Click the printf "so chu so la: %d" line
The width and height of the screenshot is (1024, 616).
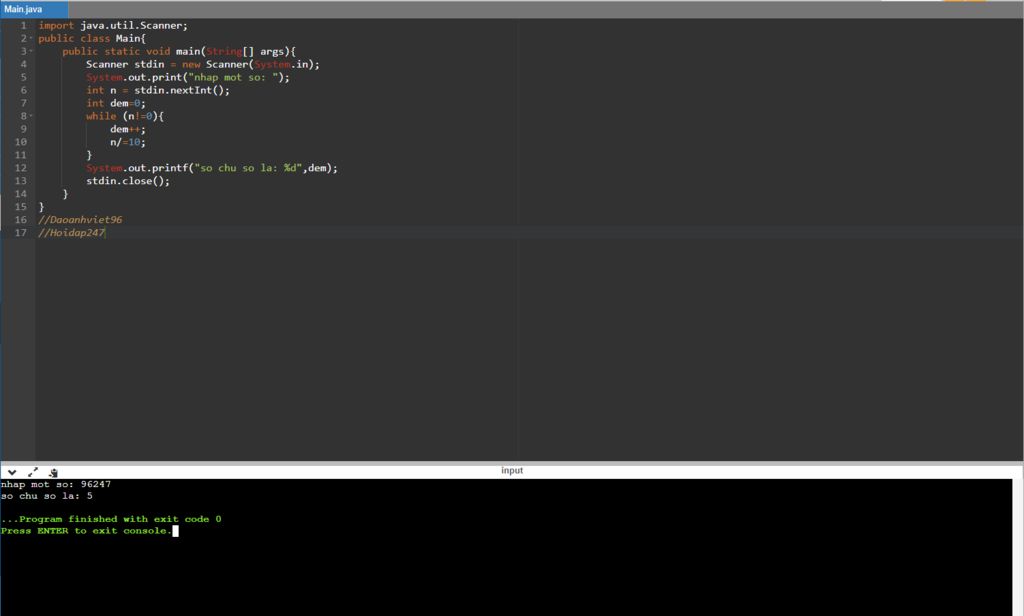[212, 168]
